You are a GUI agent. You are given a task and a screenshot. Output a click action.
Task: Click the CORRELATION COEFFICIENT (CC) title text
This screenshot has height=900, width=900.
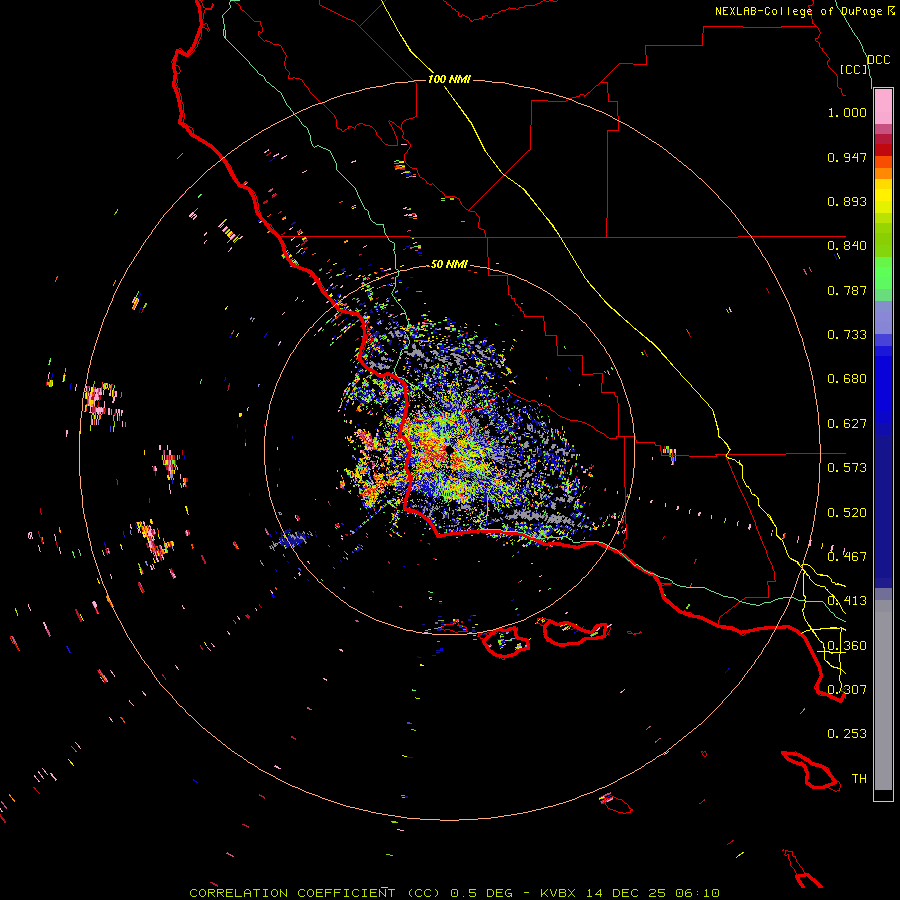[x=315, y=893]
